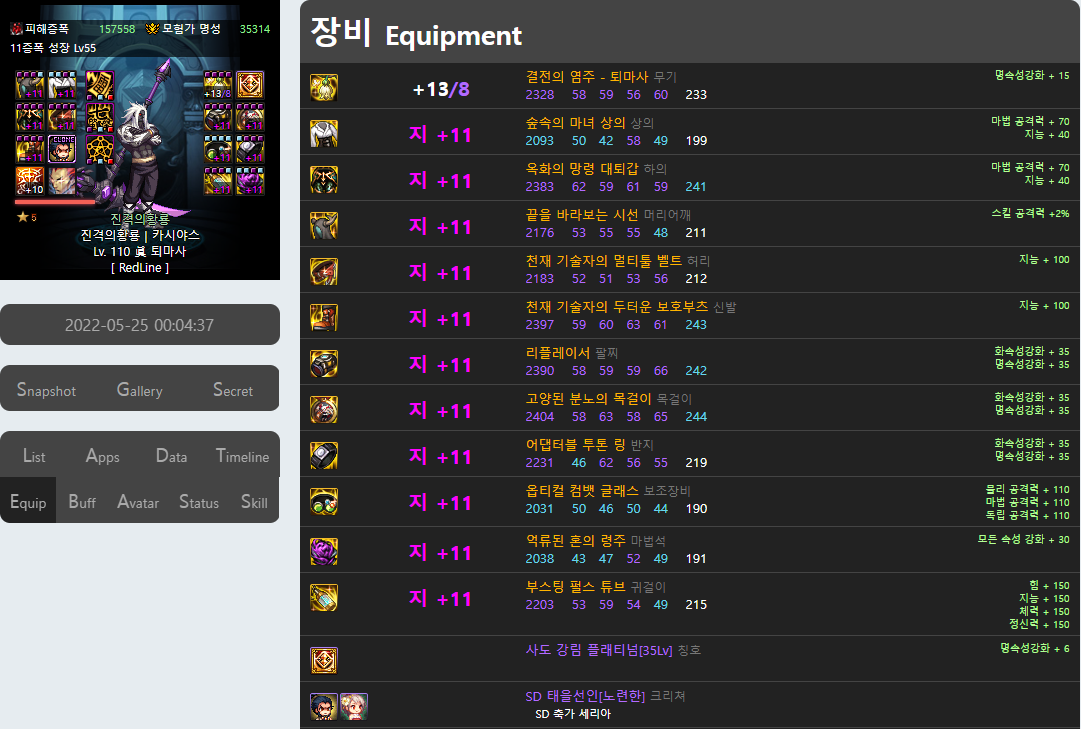
Task: Click the 숲속의 마녀 상의 top armor icon
Action: pos(323,134)
